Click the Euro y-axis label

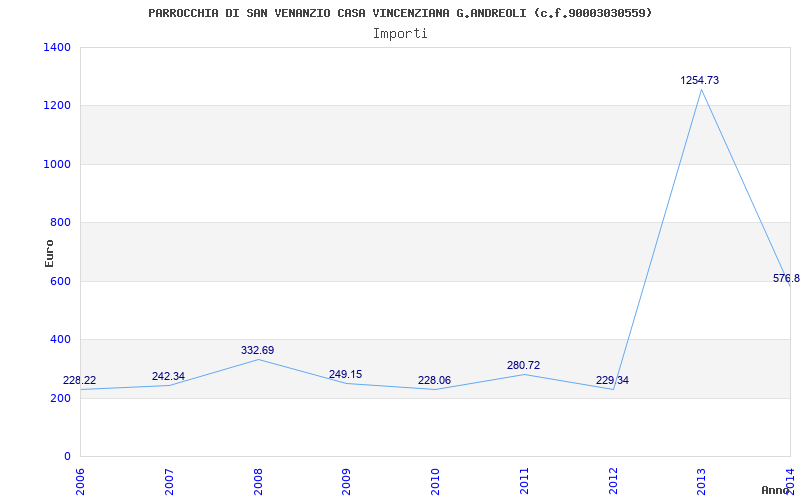coord(49,253)
